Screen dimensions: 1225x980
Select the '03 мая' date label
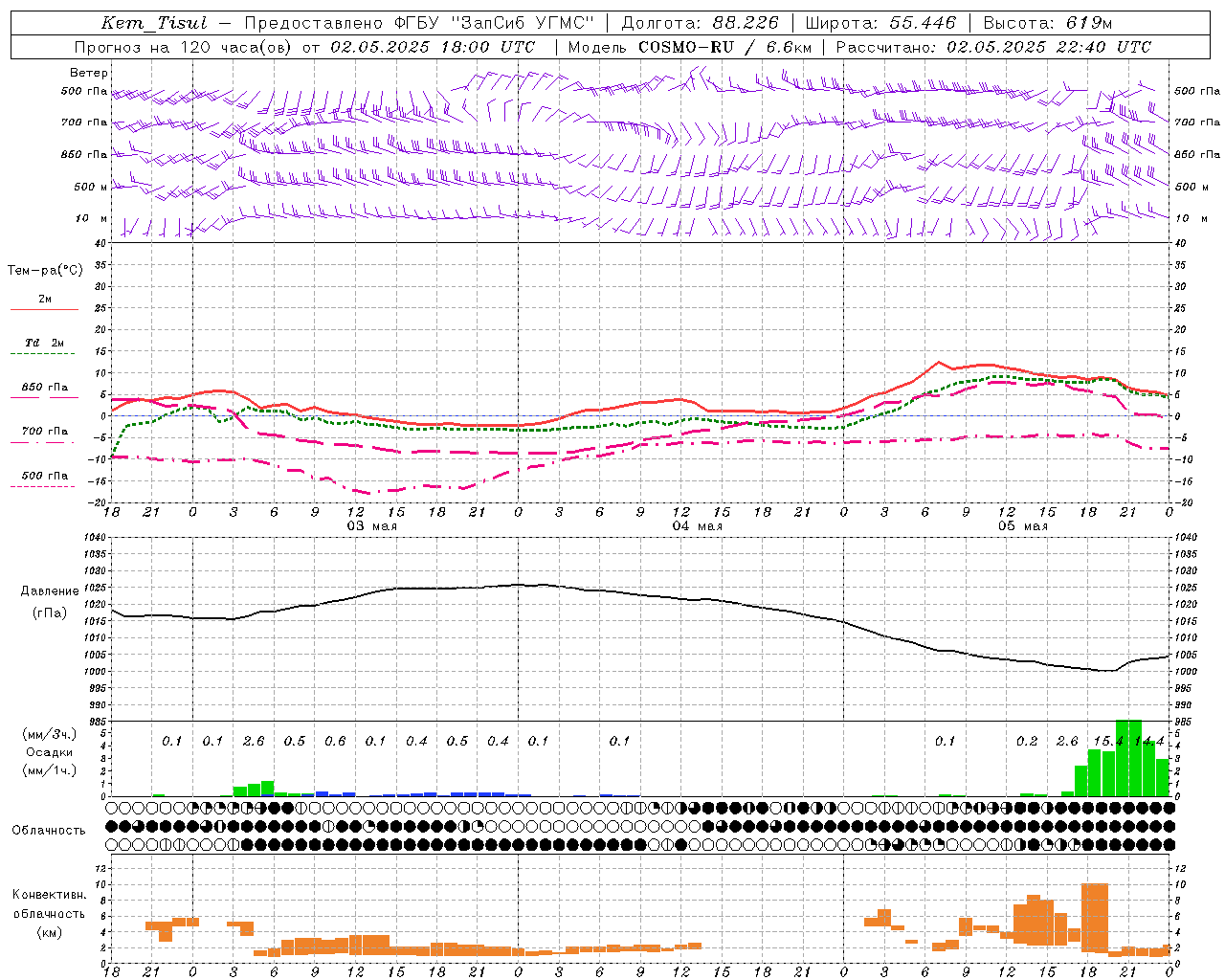371,526
